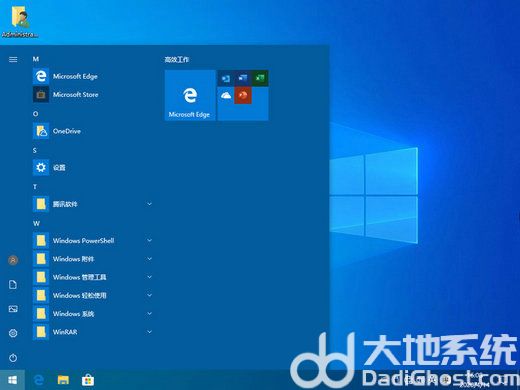Click the Windows 轻松使用 folder icon

(x=41, y=296)
